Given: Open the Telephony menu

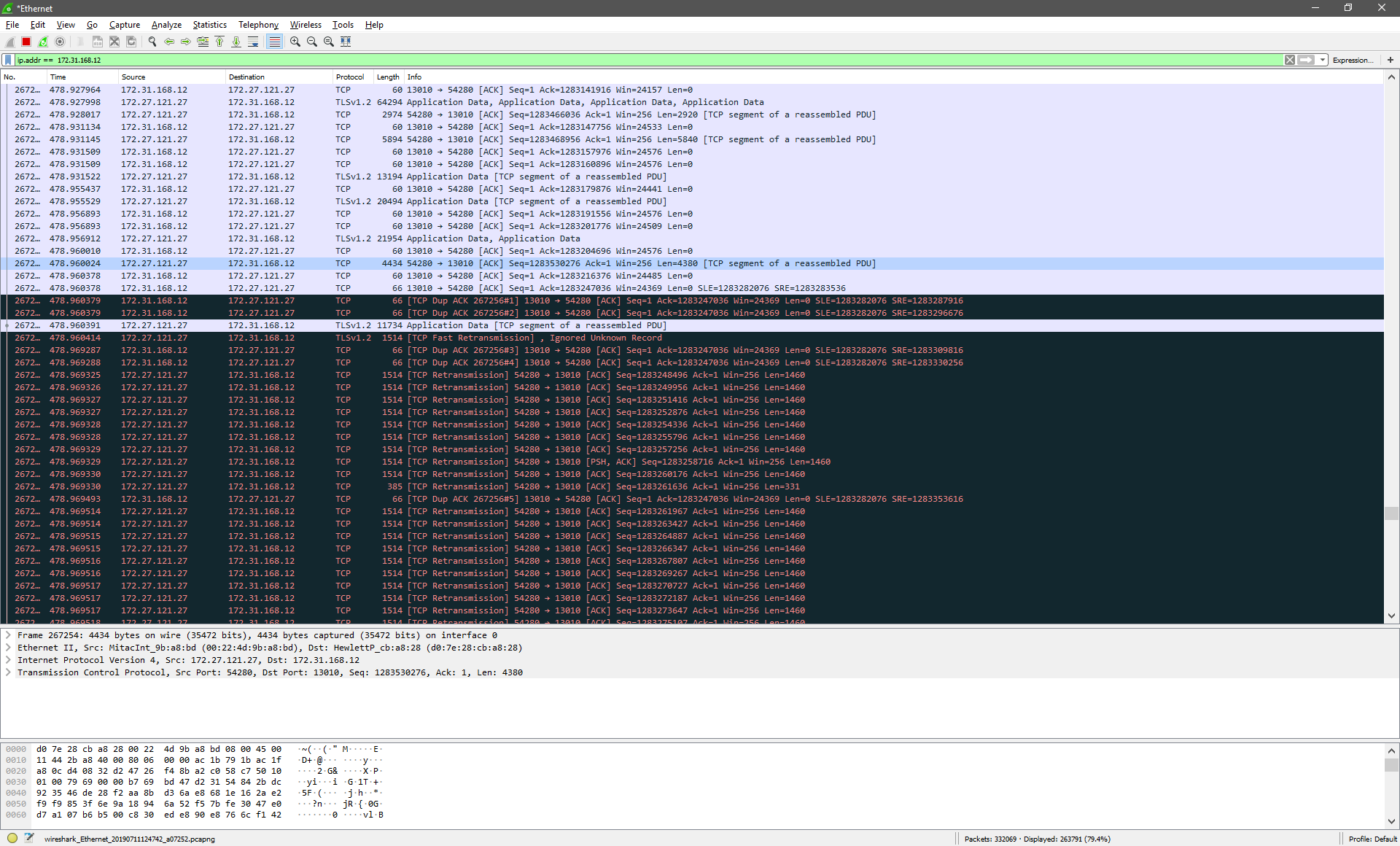Looking at the screenshot, I should coord(258,24).
